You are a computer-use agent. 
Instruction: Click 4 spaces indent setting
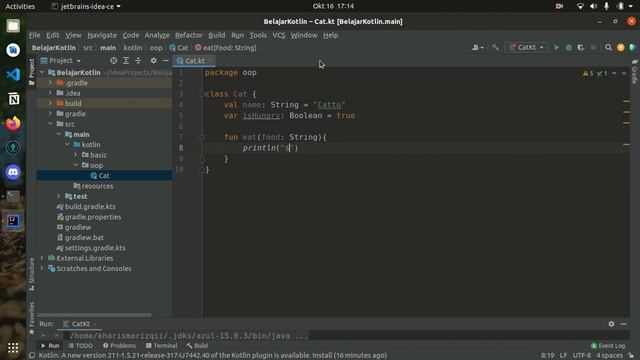click(x=609, y=356)
